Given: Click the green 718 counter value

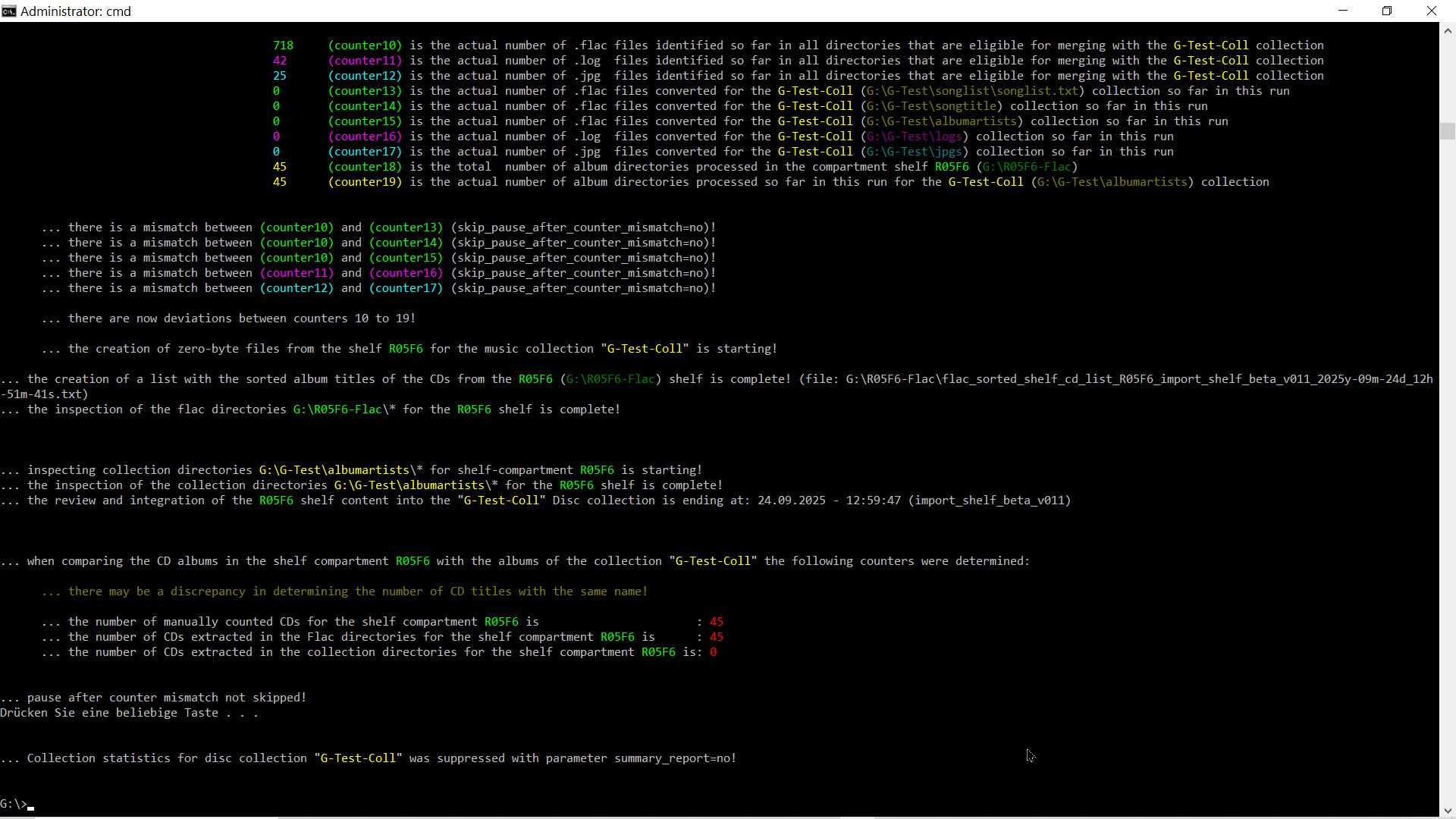Looking at the screenshot, I should [283, 45].
